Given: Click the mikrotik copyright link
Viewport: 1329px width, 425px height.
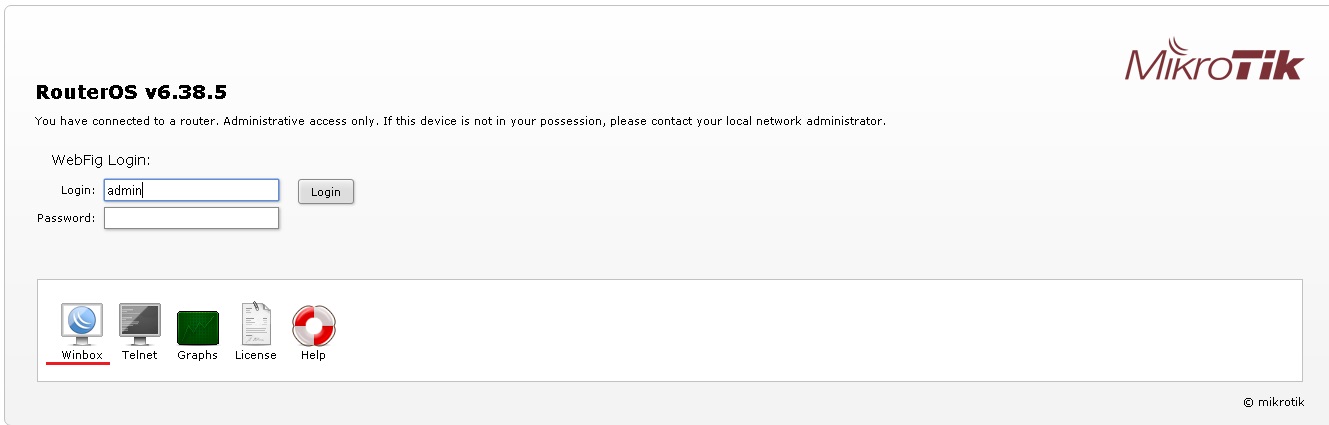Looking at the screenshot, I should [1274, 402].
